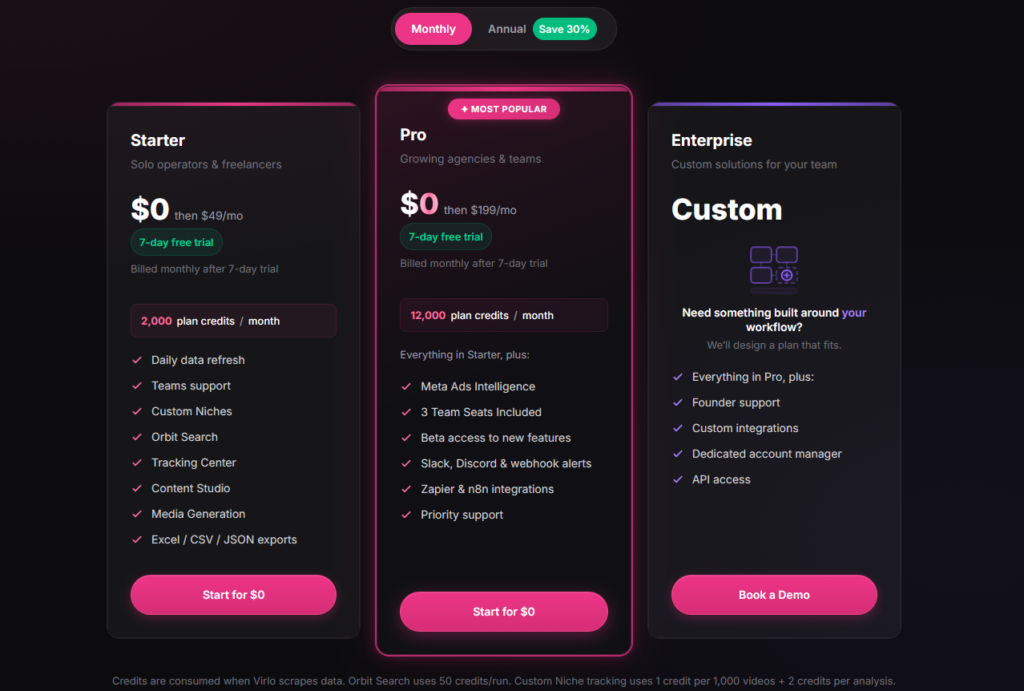Start the Pro plan for $0
This screenshot has width=1024, height=691.
click(504, 611)
